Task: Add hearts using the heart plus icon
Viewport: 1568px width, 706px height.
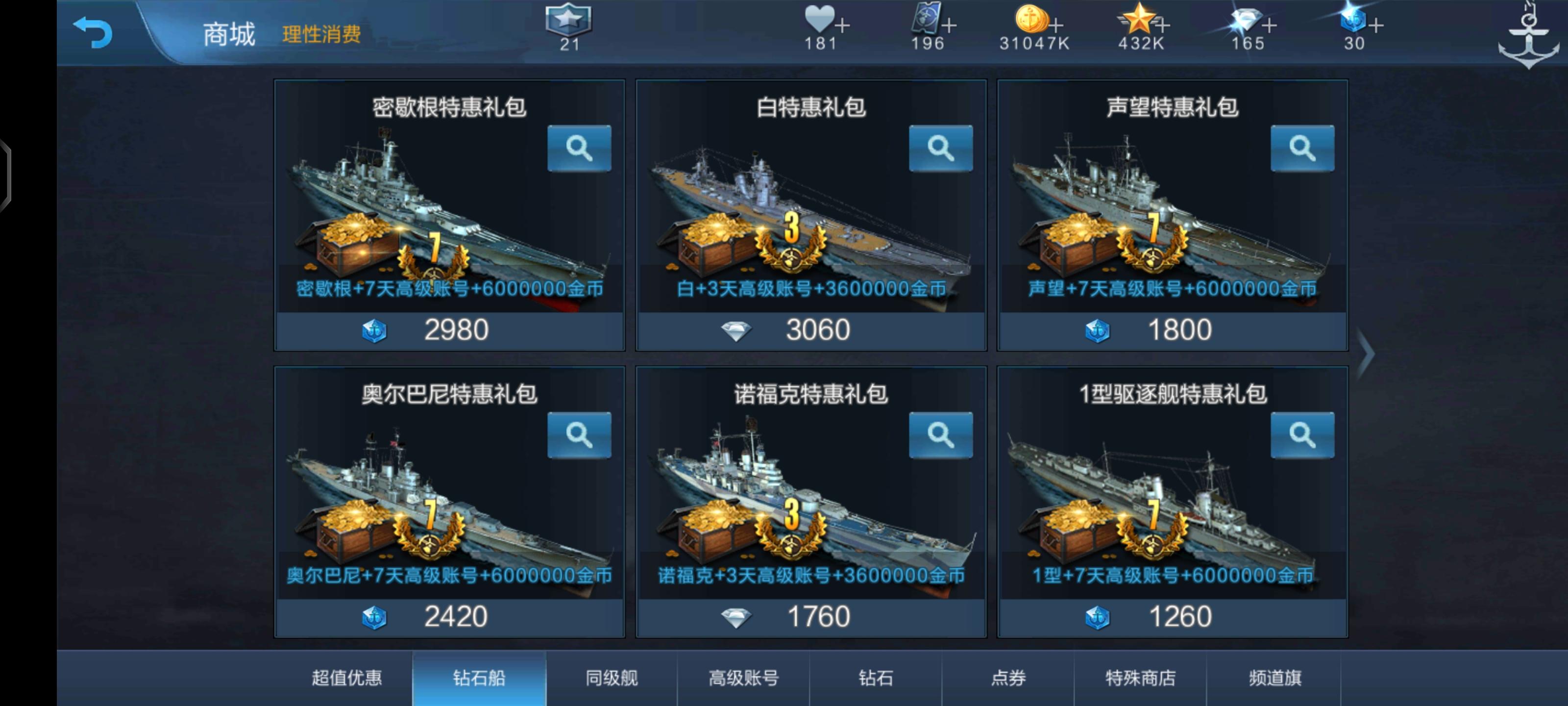Action: point(842,25)
